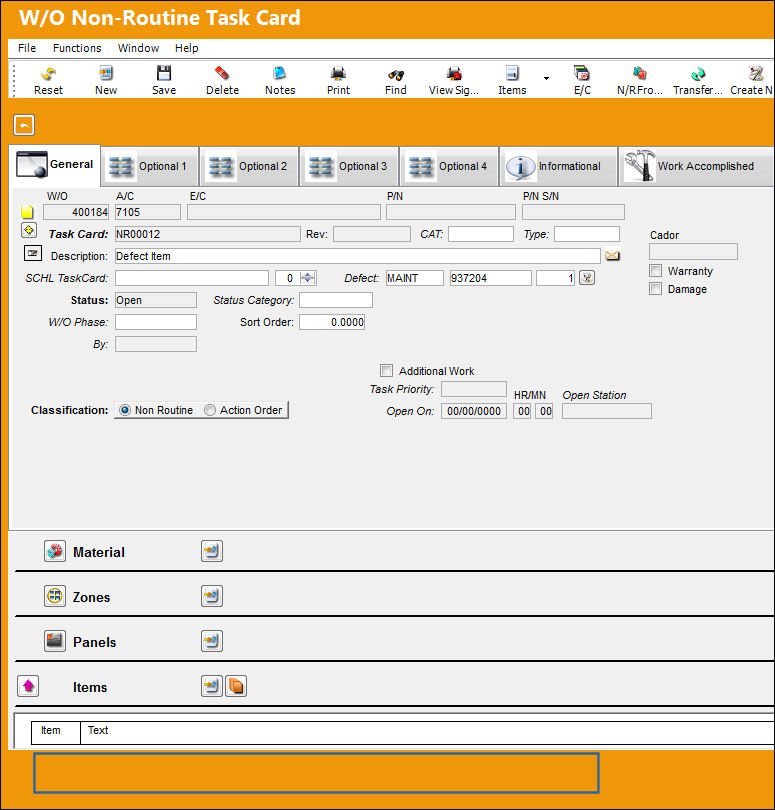775x810 pixels.
Task: Switch to the Optional 1 tab
Action: (150, 166)
